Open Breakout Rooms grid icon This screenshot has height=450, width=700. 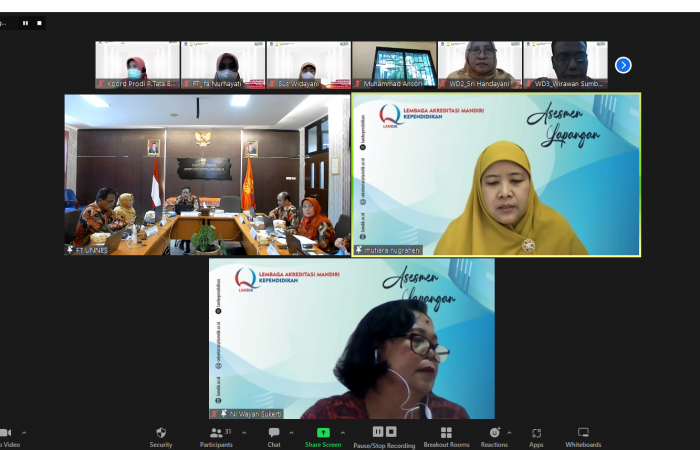click(446, 432)
